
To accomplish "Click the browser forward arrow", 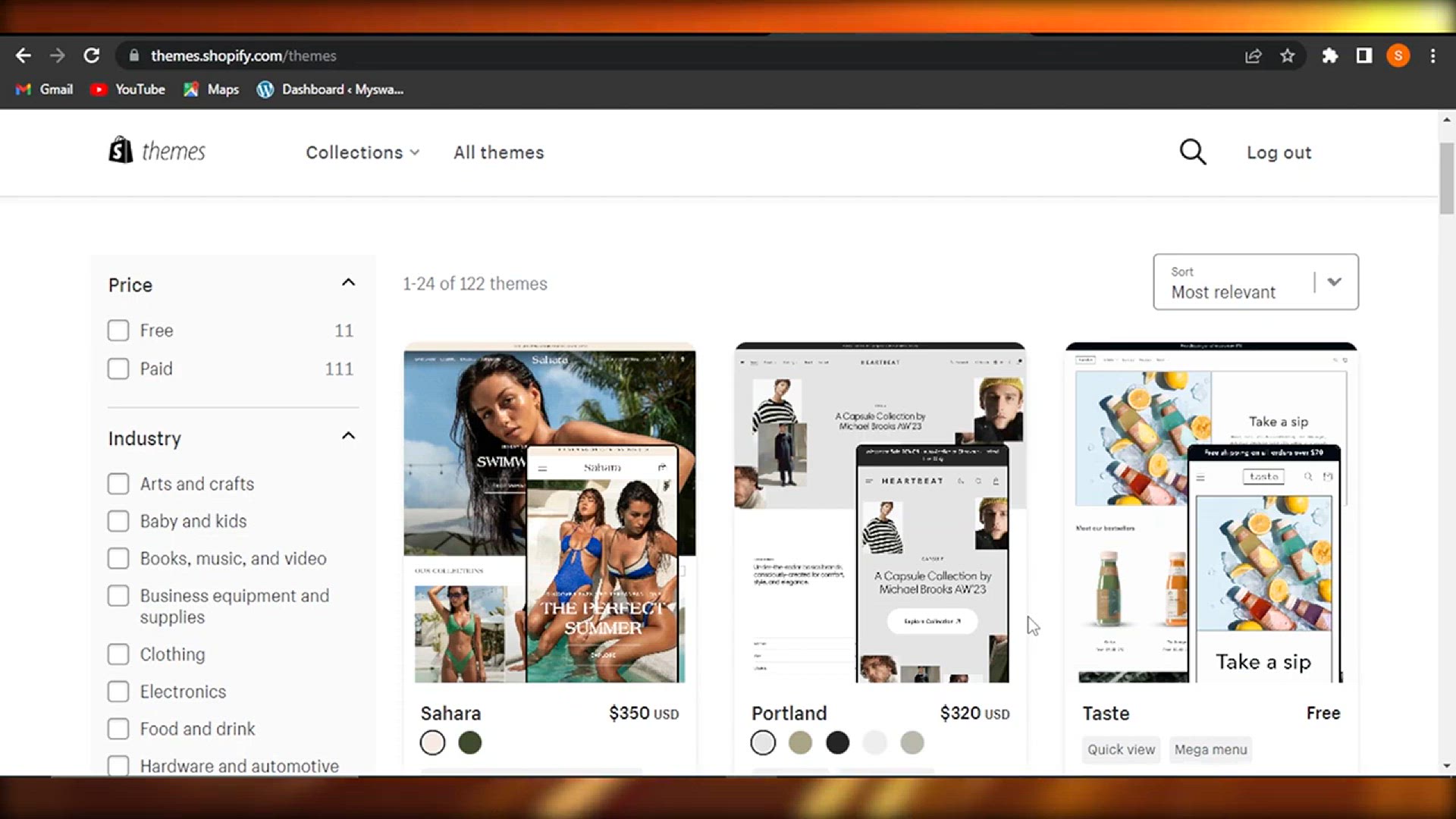I will (58, 55).
